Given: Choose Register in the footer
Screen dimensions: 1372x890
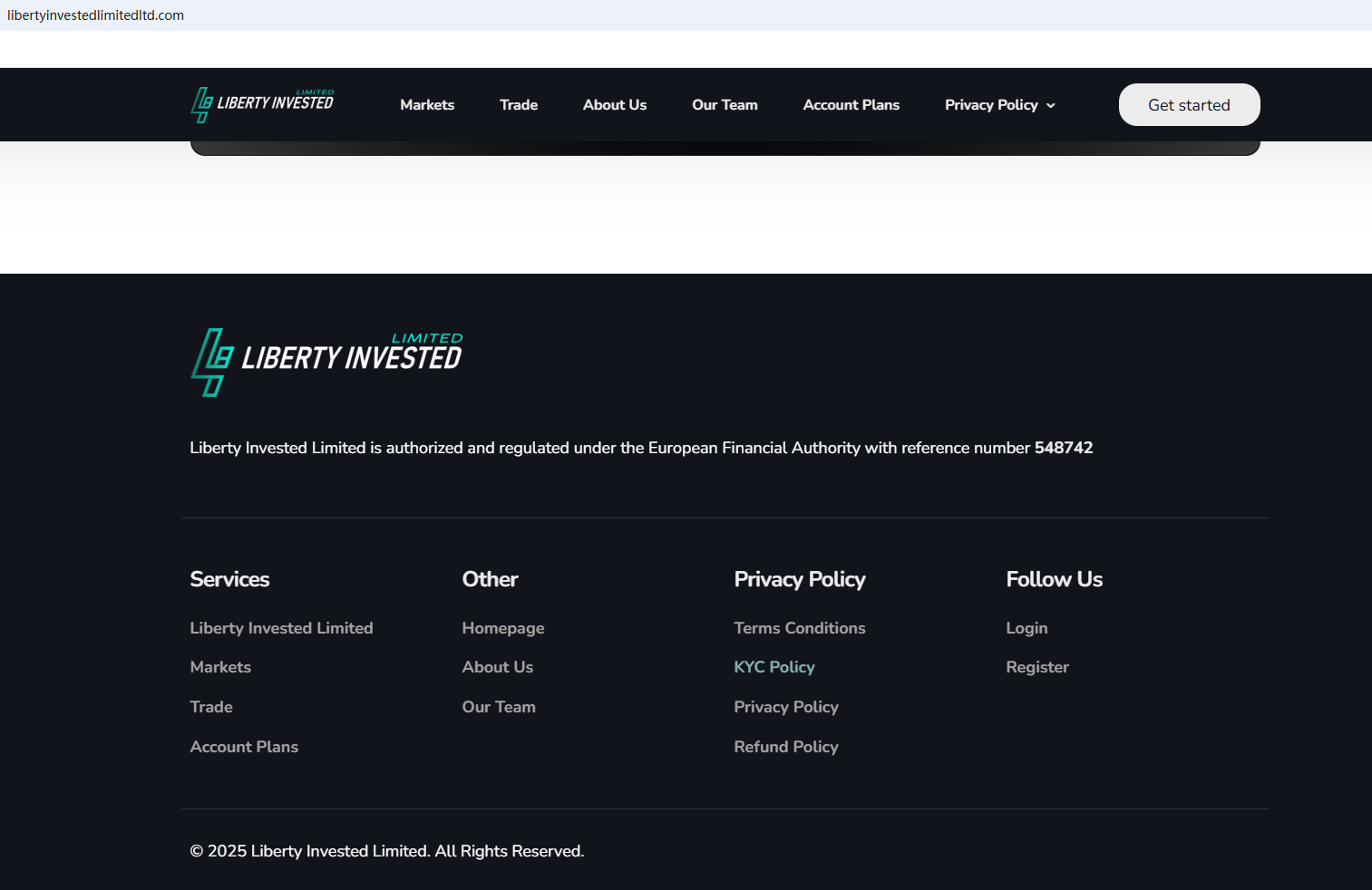Looking at the screenshot, I should [1037, 667].
